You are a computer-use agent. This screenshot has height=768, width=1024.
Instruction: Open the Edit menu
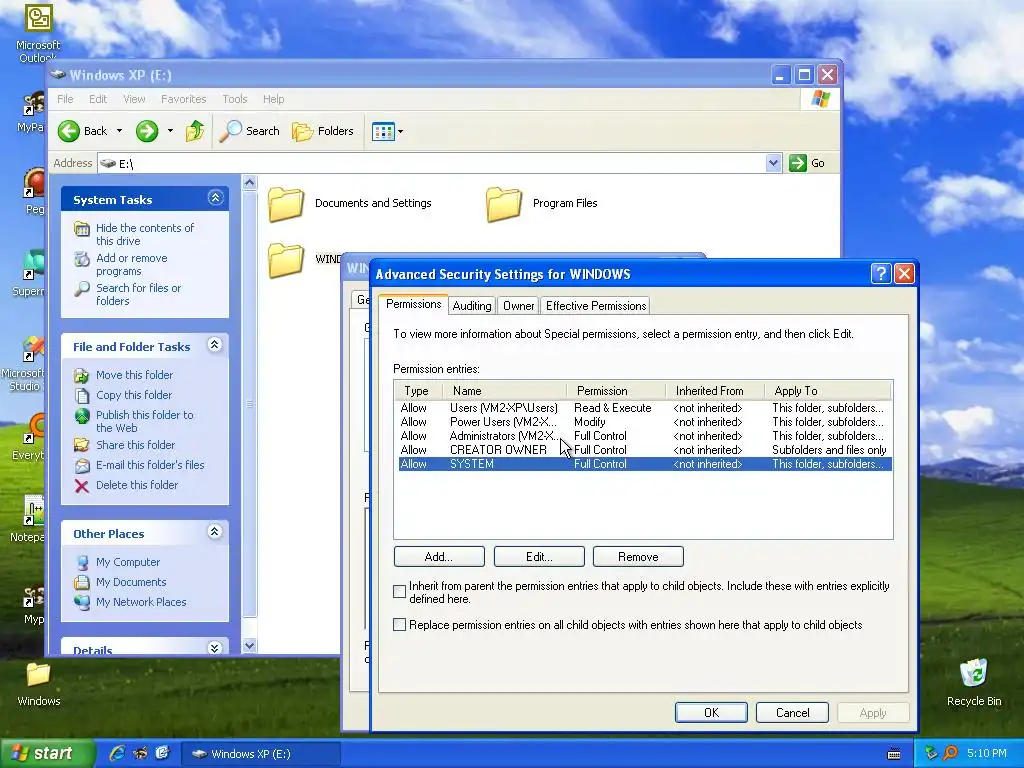tap(98, 99)
